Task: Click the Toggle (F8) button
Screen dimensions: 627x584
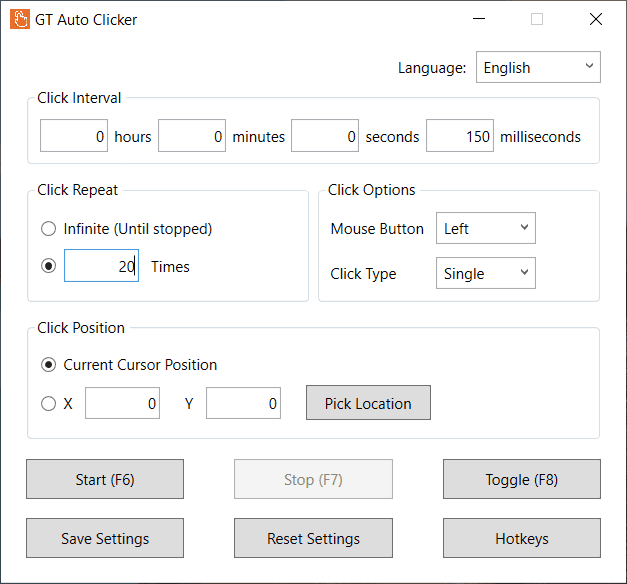Action: coord(521,479)
